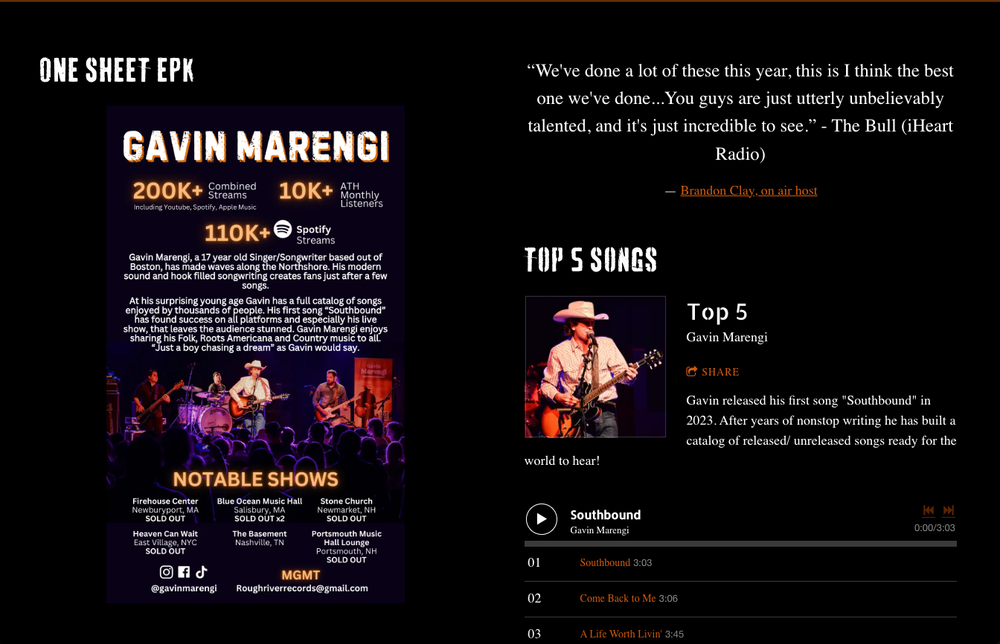This screenshot has width=1000, height=644.
Task: Skip to previous track icon
Action: coord(929,510)
